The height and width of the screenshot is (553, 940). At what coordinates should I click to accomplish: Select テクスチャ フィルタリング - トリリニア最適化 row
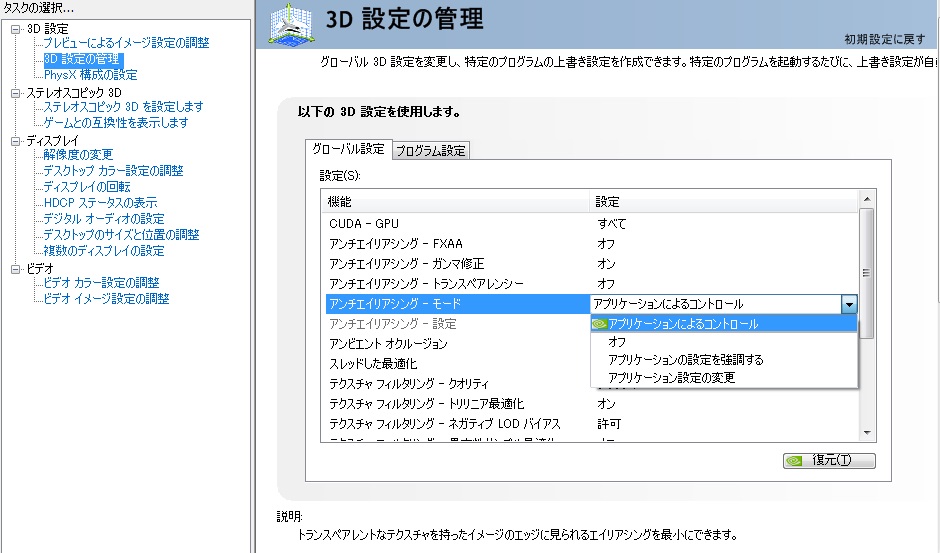tap(592, 404)
